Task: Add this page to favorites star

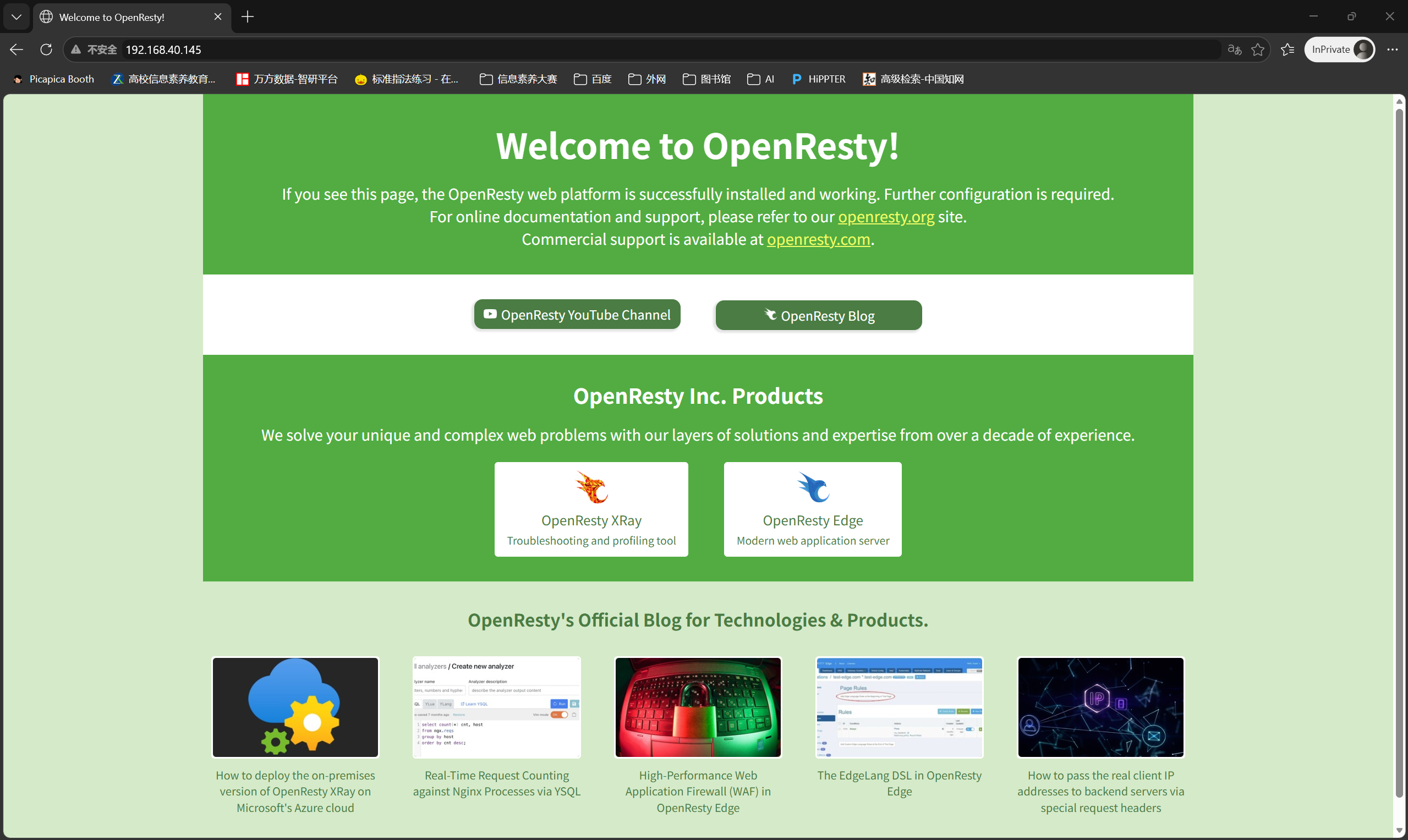Action: 1258,50
